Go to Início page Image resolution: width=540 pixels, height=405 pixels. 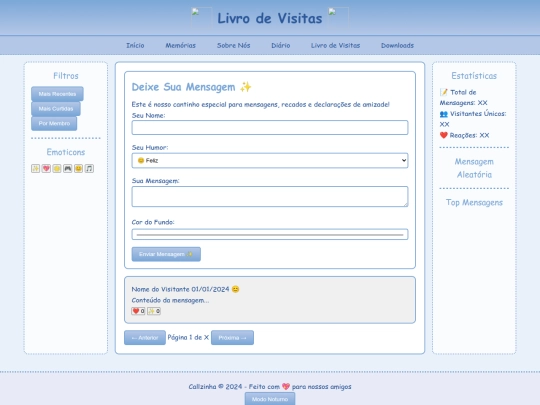pos(135,45)
